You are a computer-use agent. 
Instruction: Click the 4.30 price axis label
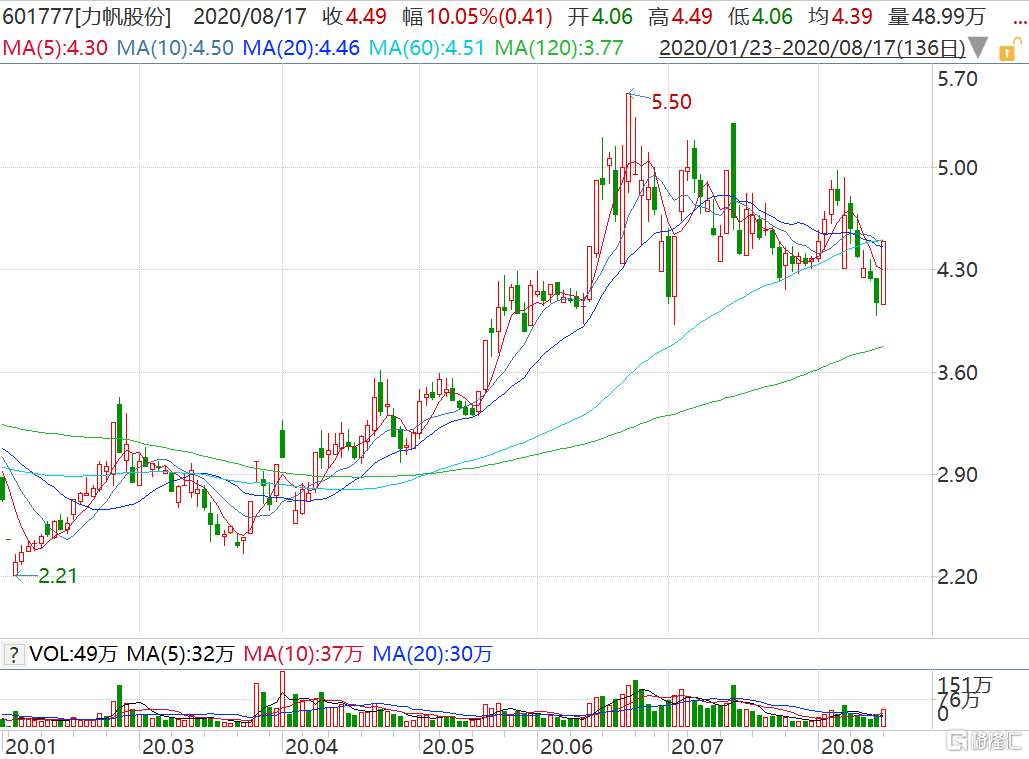click(957, 270)
